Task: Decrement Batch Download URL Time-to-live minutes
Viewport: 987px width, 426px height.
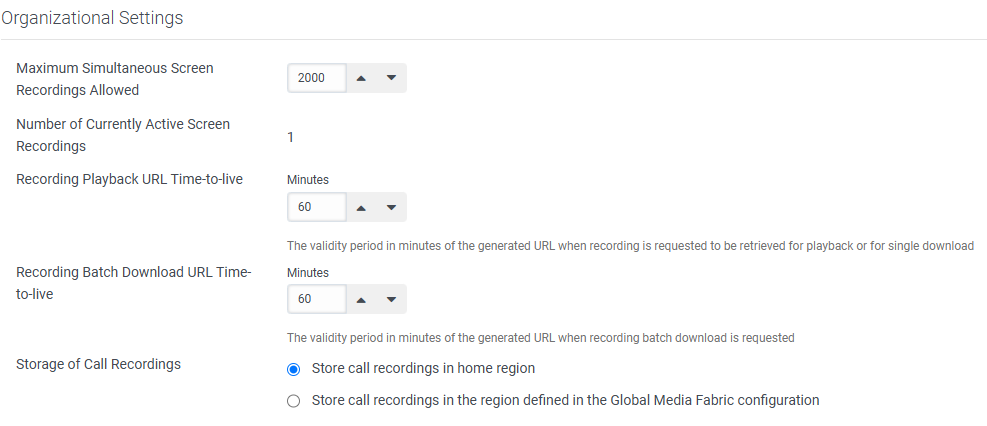Action: [391, 299]
